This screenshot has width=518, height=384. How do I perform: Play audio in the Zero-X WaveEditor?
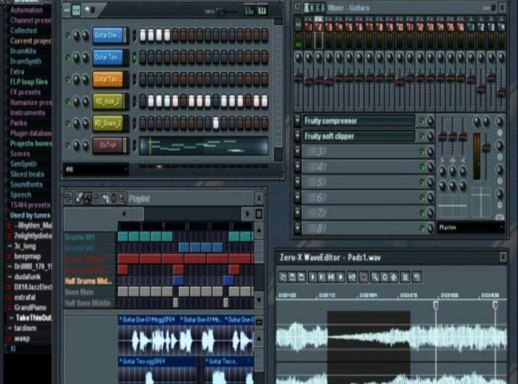tap(313, 277)
